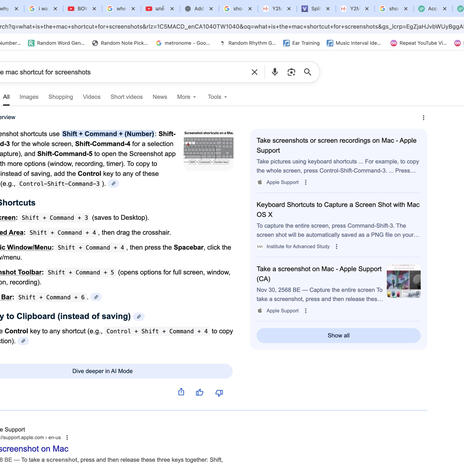Screen dimensions: 464x464
Task: Open three-dot menu beside support.apple.com result
Action: 67,437
